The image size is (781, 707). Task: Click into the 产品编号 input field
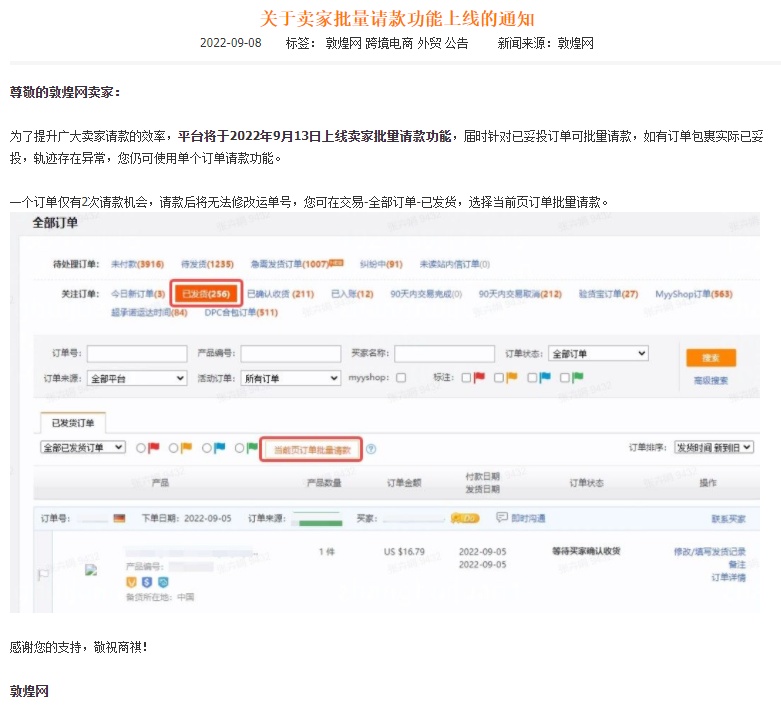tap(291, 354)
